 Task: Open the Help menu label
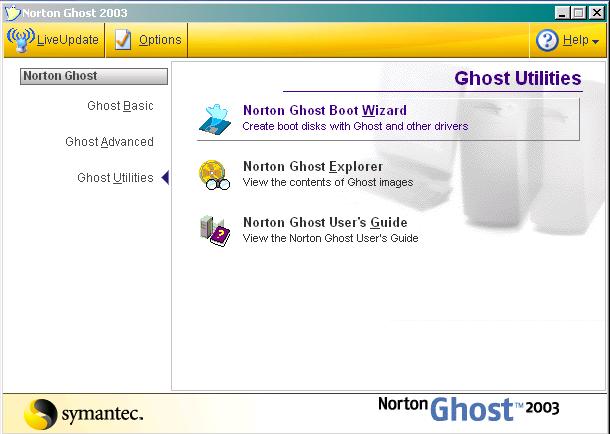click(576, 40)
